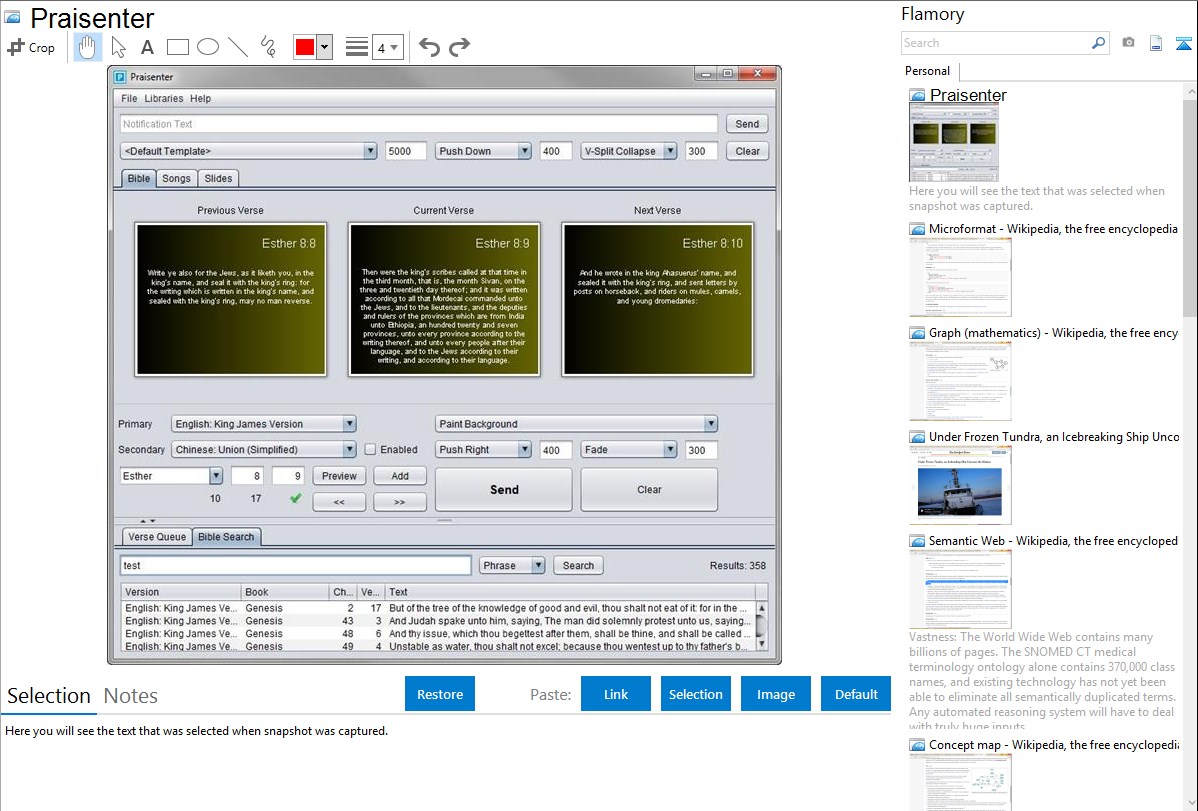Click the Add verse button
This screenshot has height=811, width=1198.
click(x=400, y=475)
